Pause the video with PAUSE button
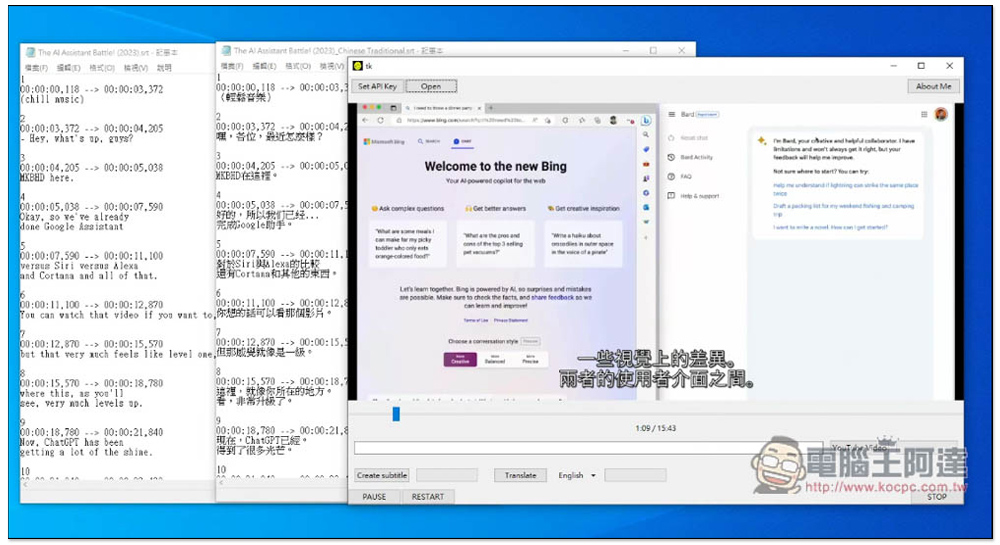 374,497
